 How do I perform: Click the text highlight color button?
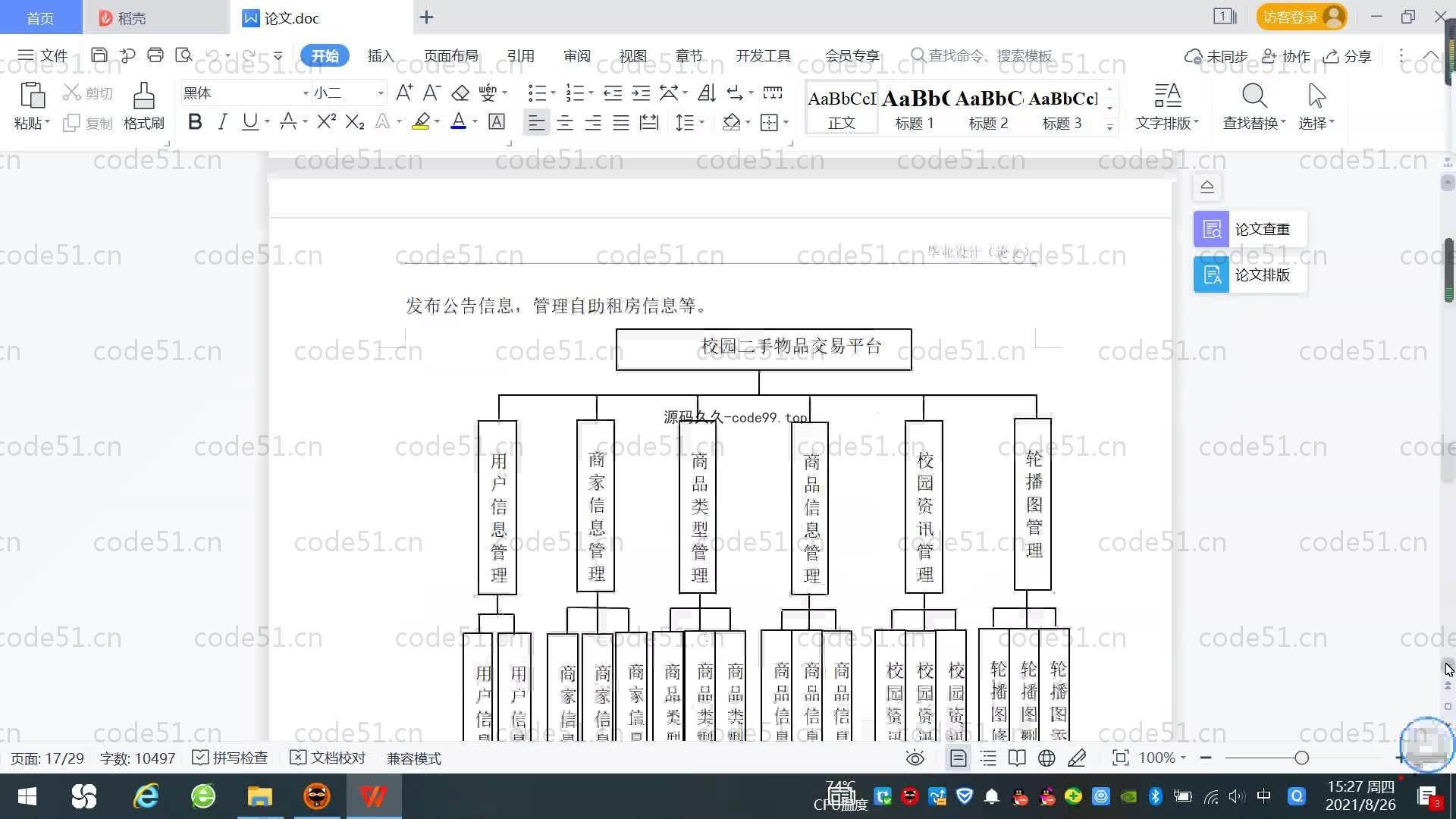pos(421,122)
